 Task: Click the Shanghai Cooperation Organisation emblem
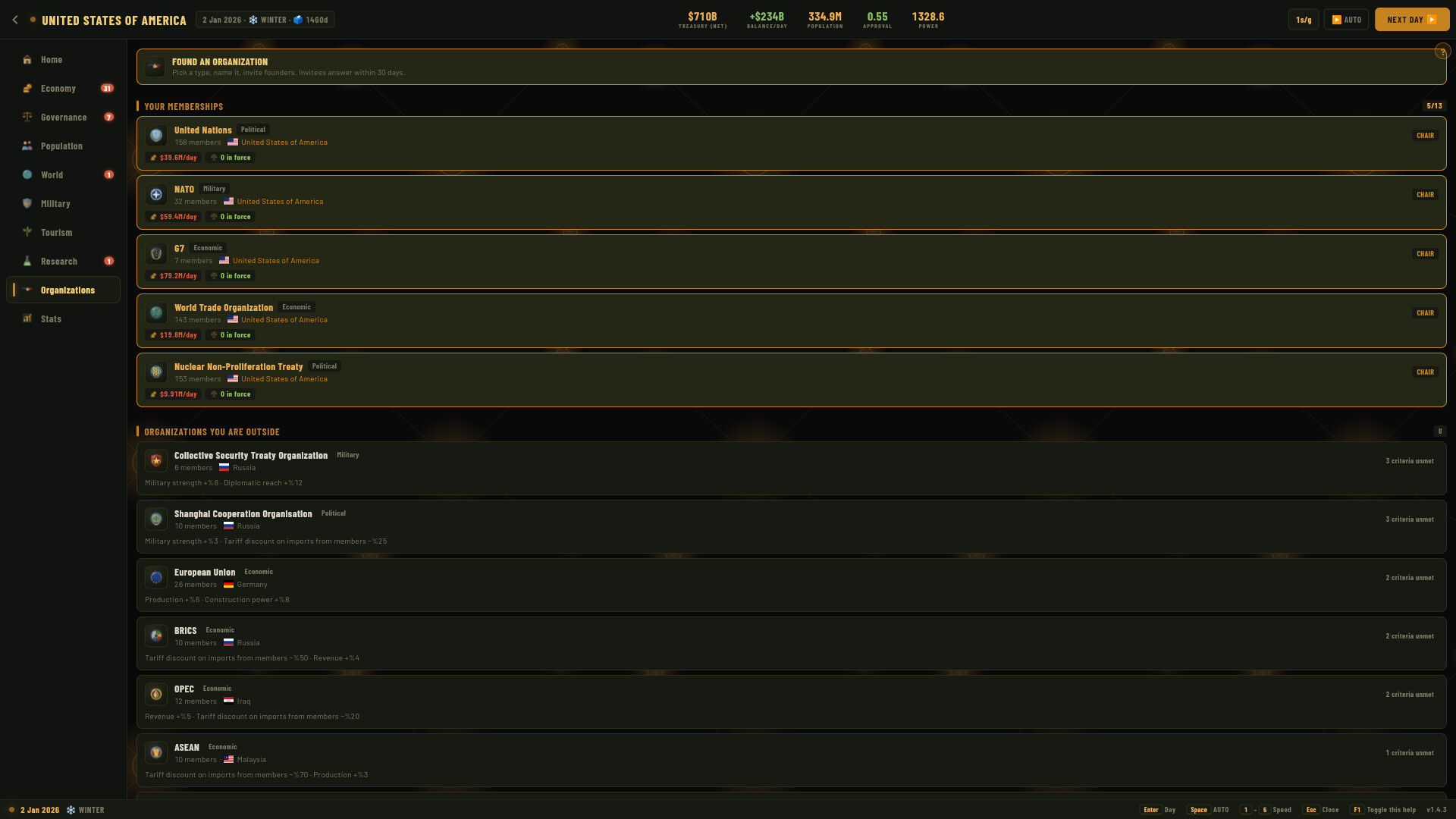156,519
